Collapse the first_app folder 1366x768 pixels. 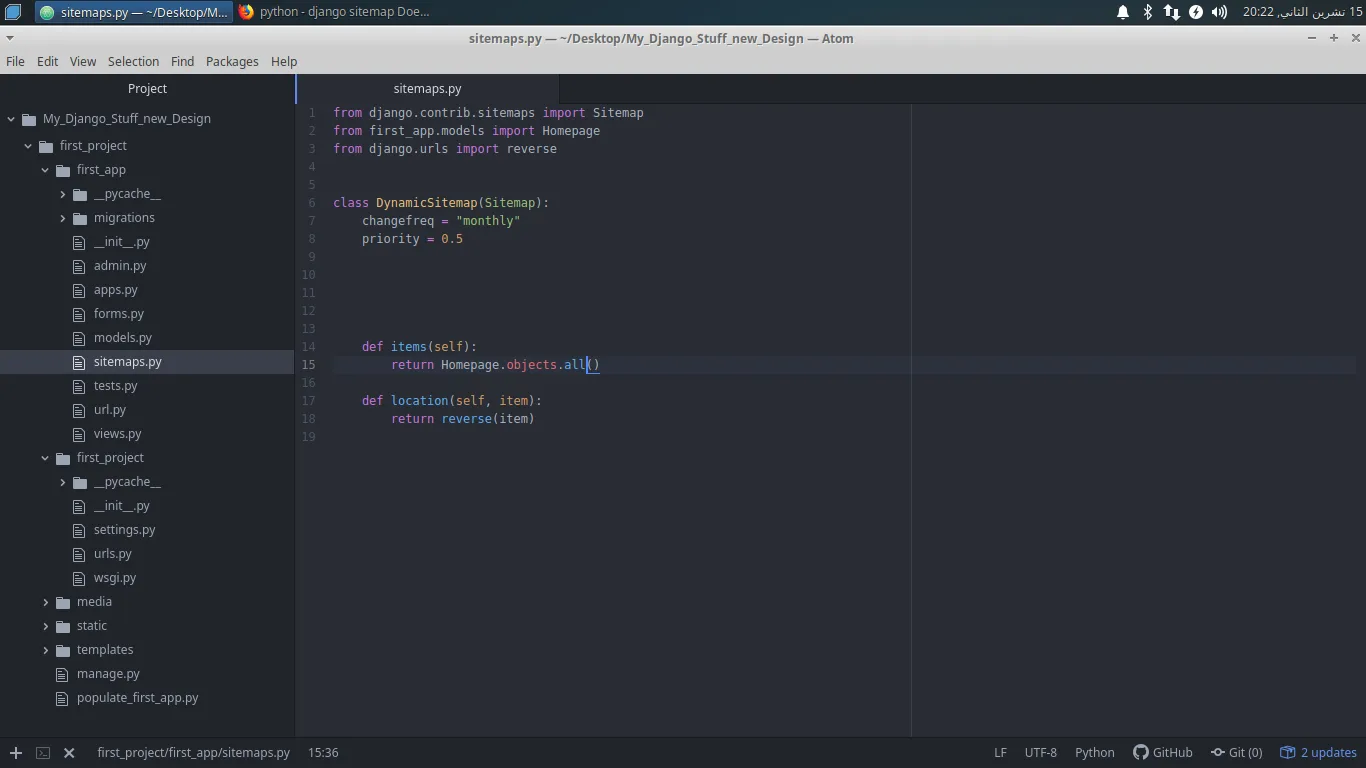click(45, 170)
